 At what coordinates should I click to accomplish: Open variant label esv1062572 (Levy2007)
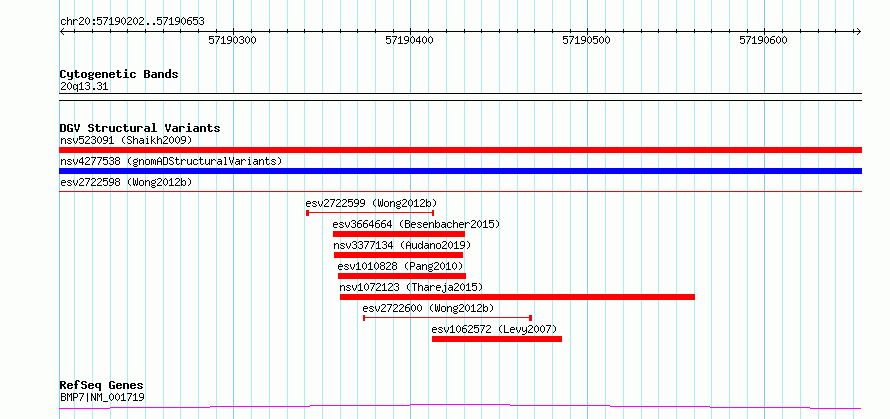point(494,329)
